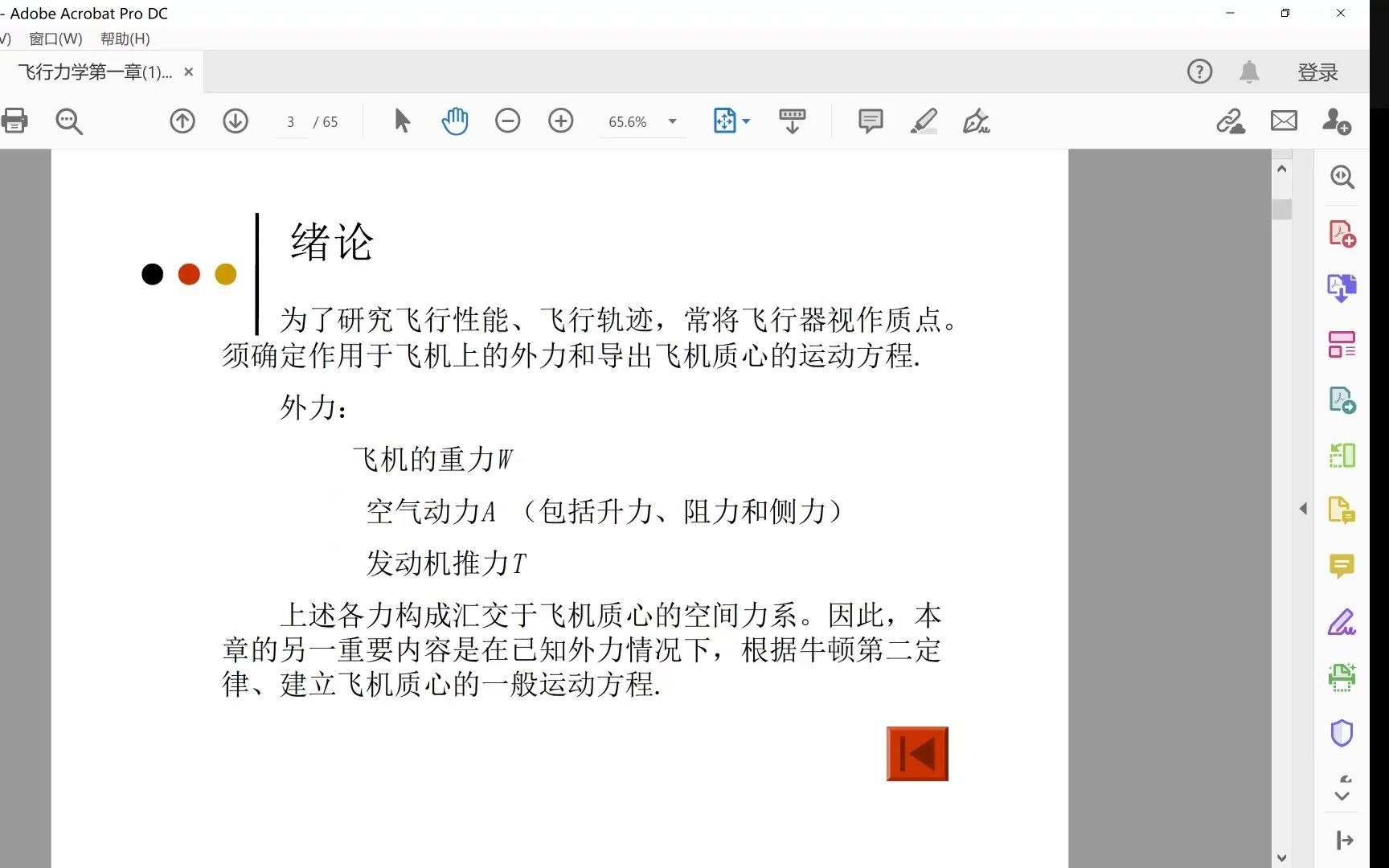
Task: Click the page number field showing 3
Action: 290,121
